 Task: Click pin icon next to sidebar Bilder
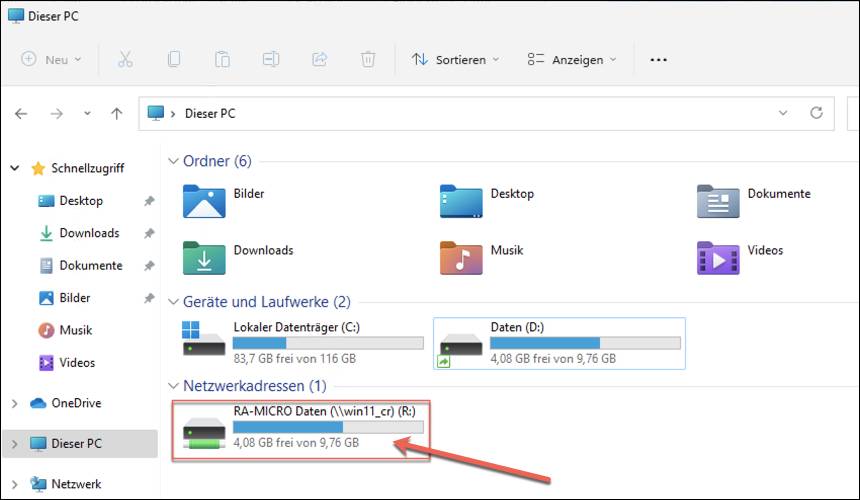click(x=149, y=298)
